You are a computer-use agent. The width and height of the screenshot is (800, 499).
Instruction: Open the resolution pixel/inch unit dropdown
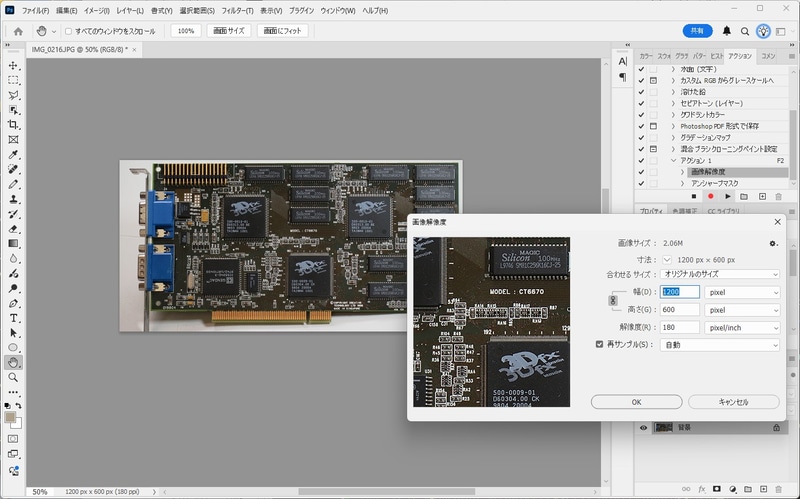(x=742, y=328)
